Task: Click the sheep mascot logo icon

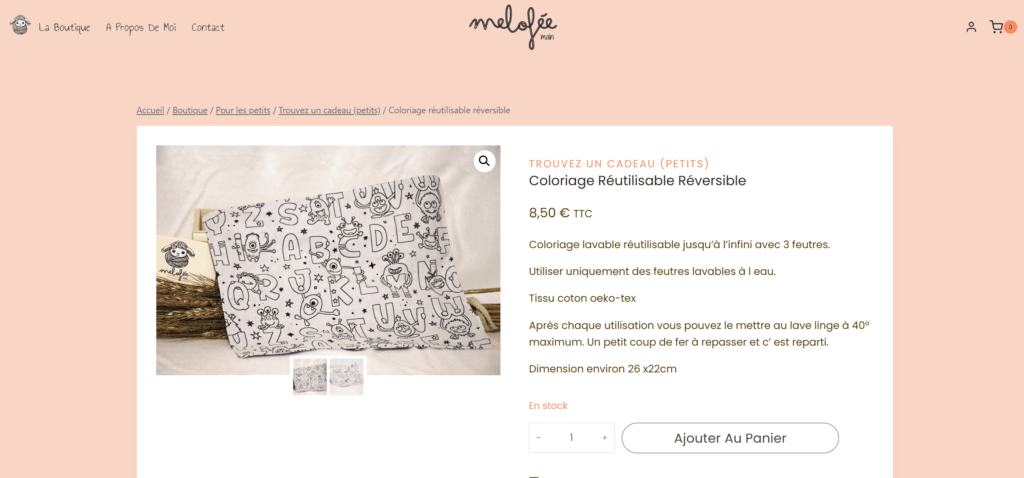Action: pyautogui.click(x=20, y=25)
